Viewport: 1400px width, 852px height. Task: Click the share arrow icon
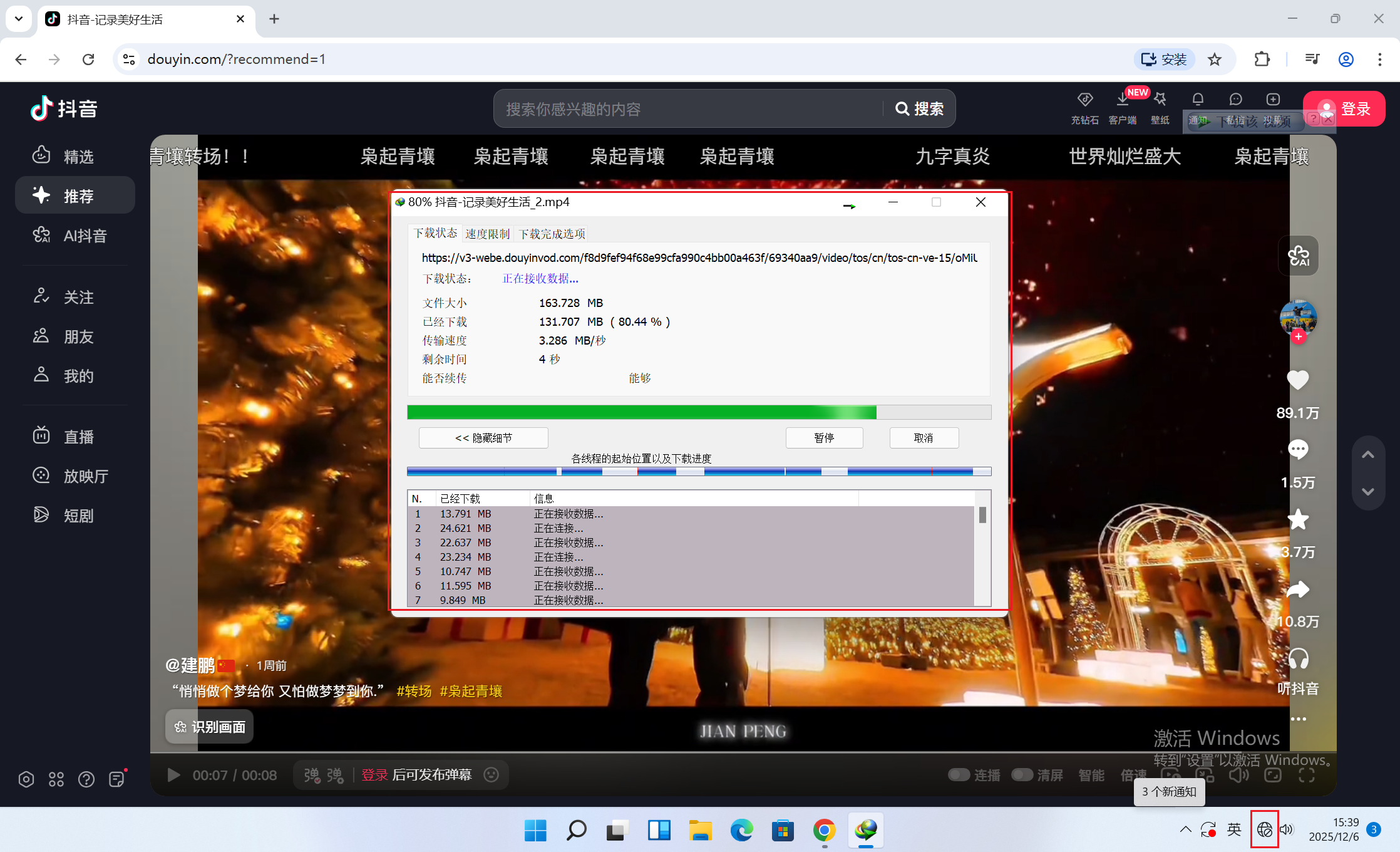tap(1297, 590)
